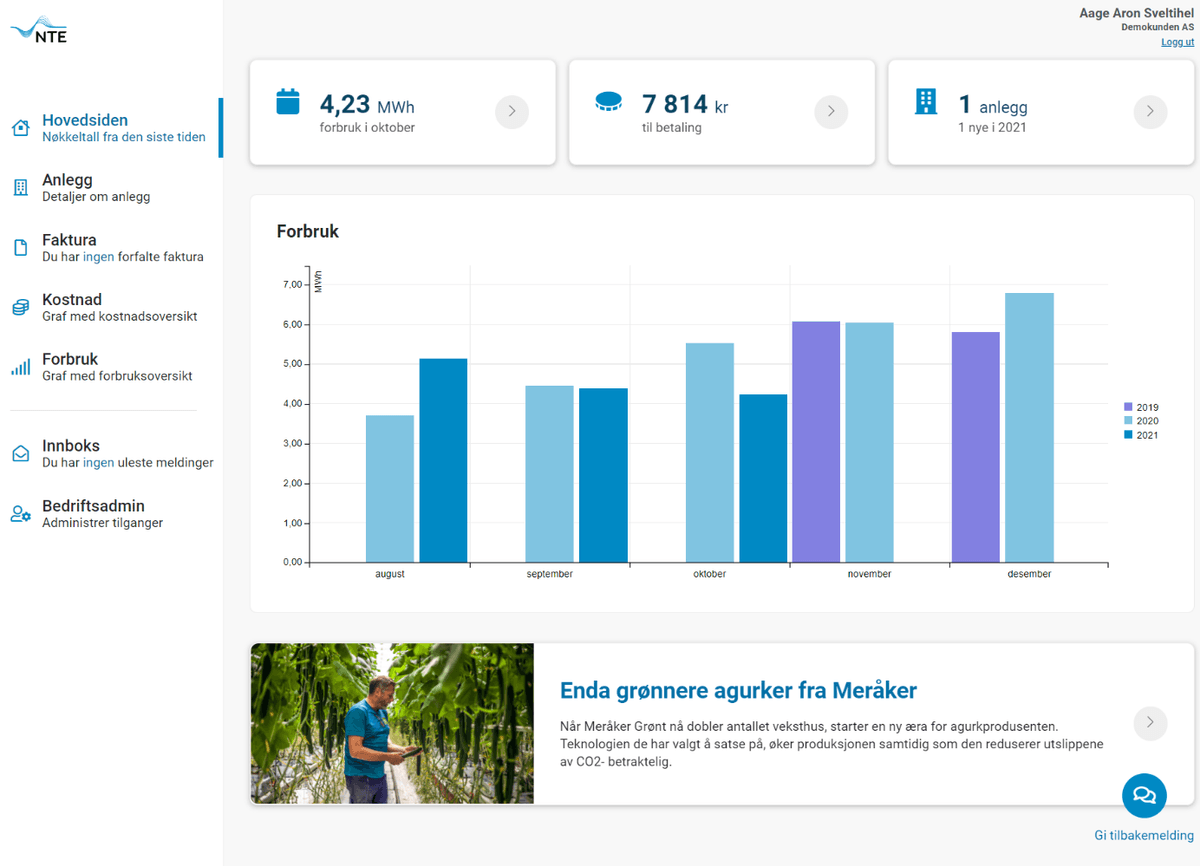The image size is (1200, 866).
Task: Expand the forbruk i oktober card arrow
Action: tap(512, 112)
